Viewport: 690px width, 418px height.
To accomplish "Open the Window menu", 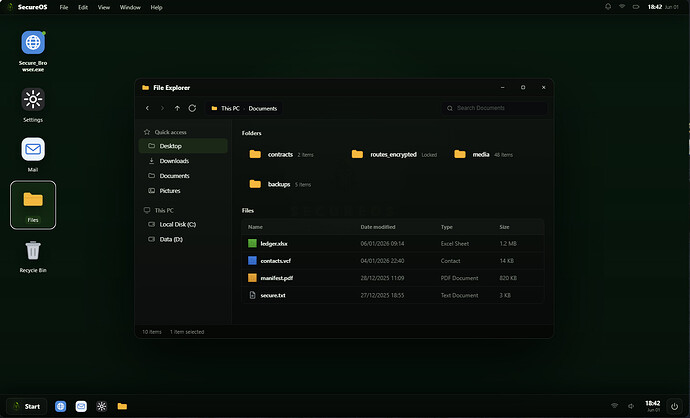I will coord(130,7).
